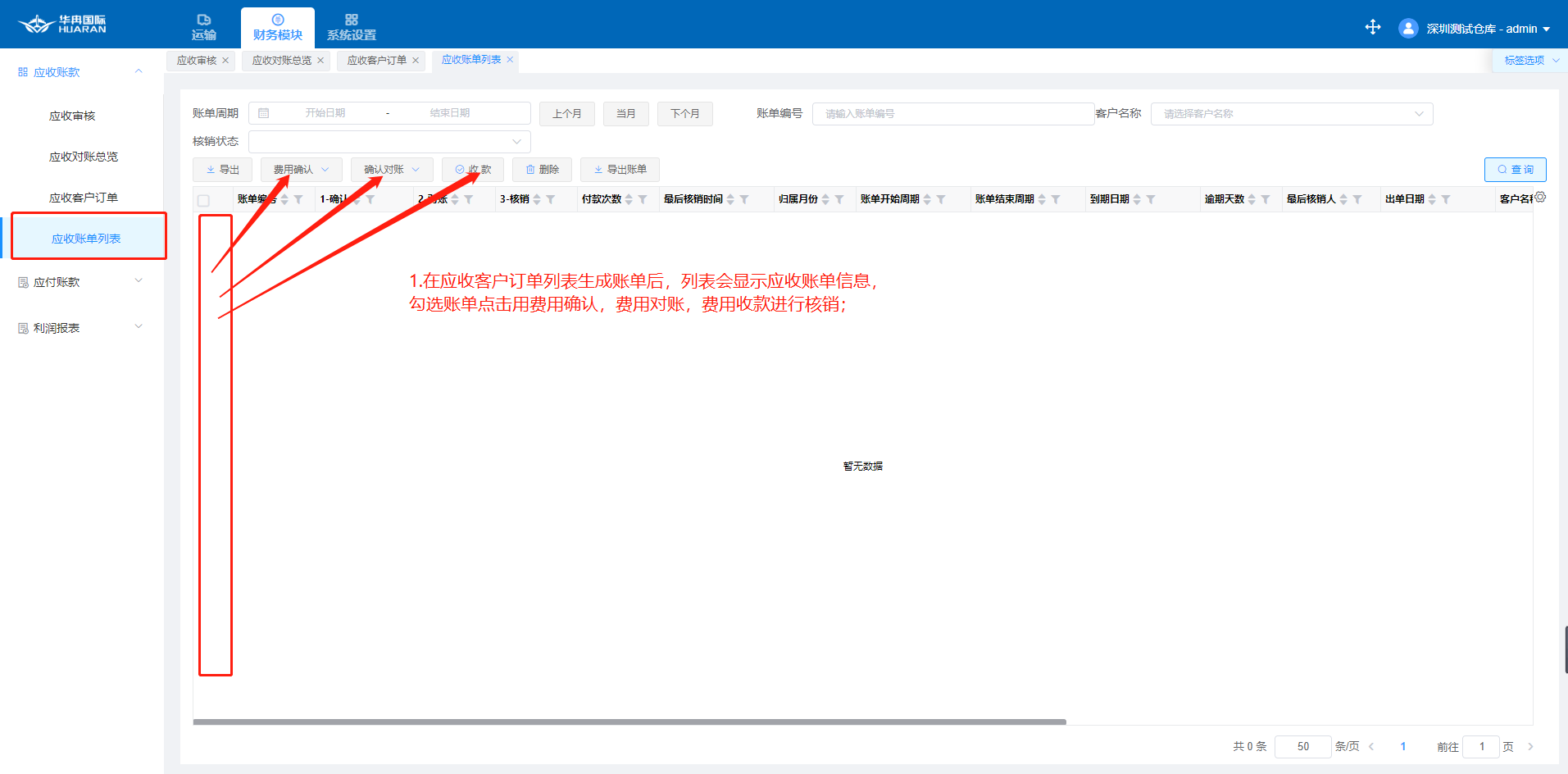
Task: Click the fullscreen move icon in header
Action: (x=1373, y=27)
